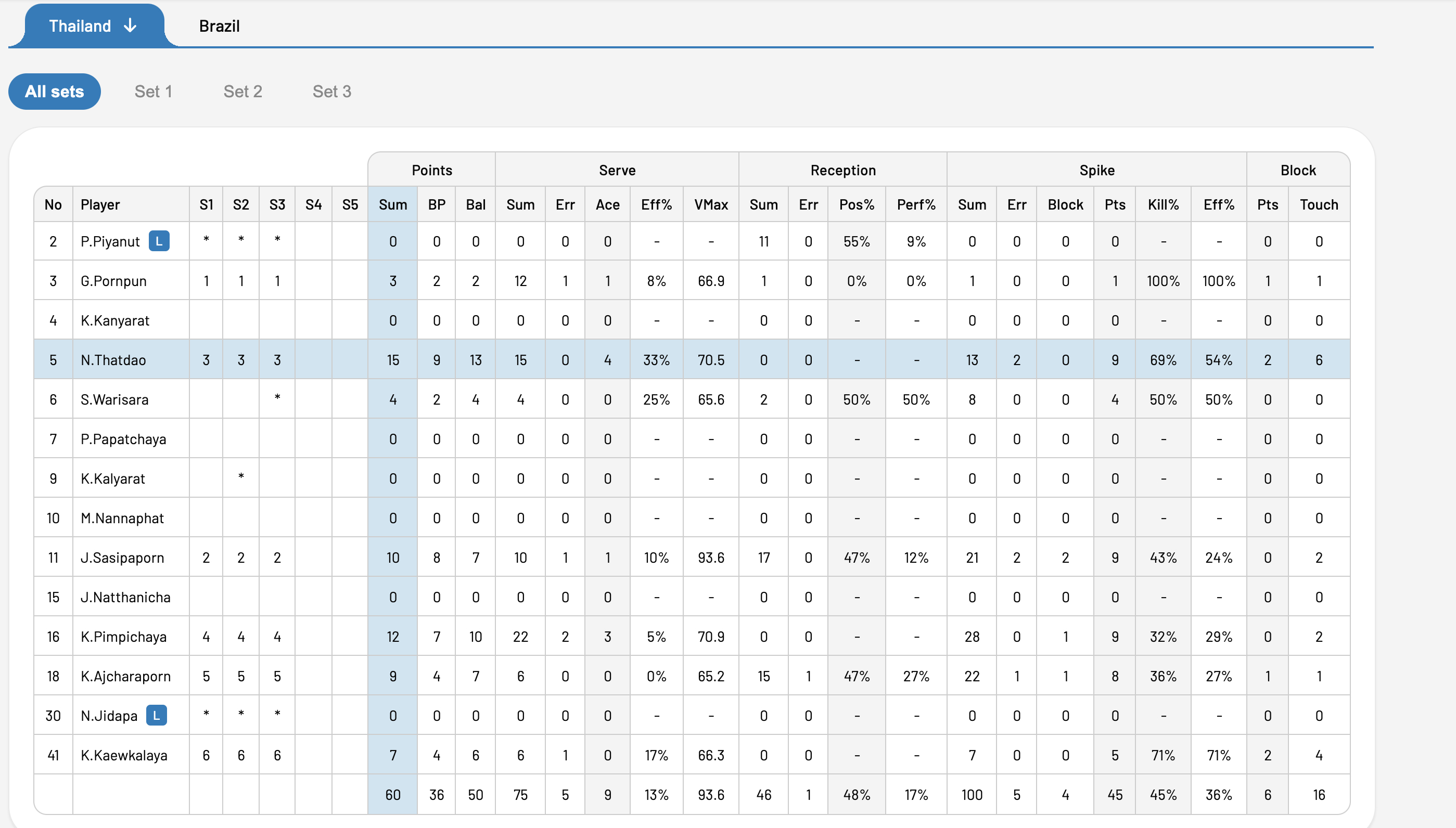The image size is (1456, 828).
Task: Sort by the Kill% column header
Action: pos(1163,205)
